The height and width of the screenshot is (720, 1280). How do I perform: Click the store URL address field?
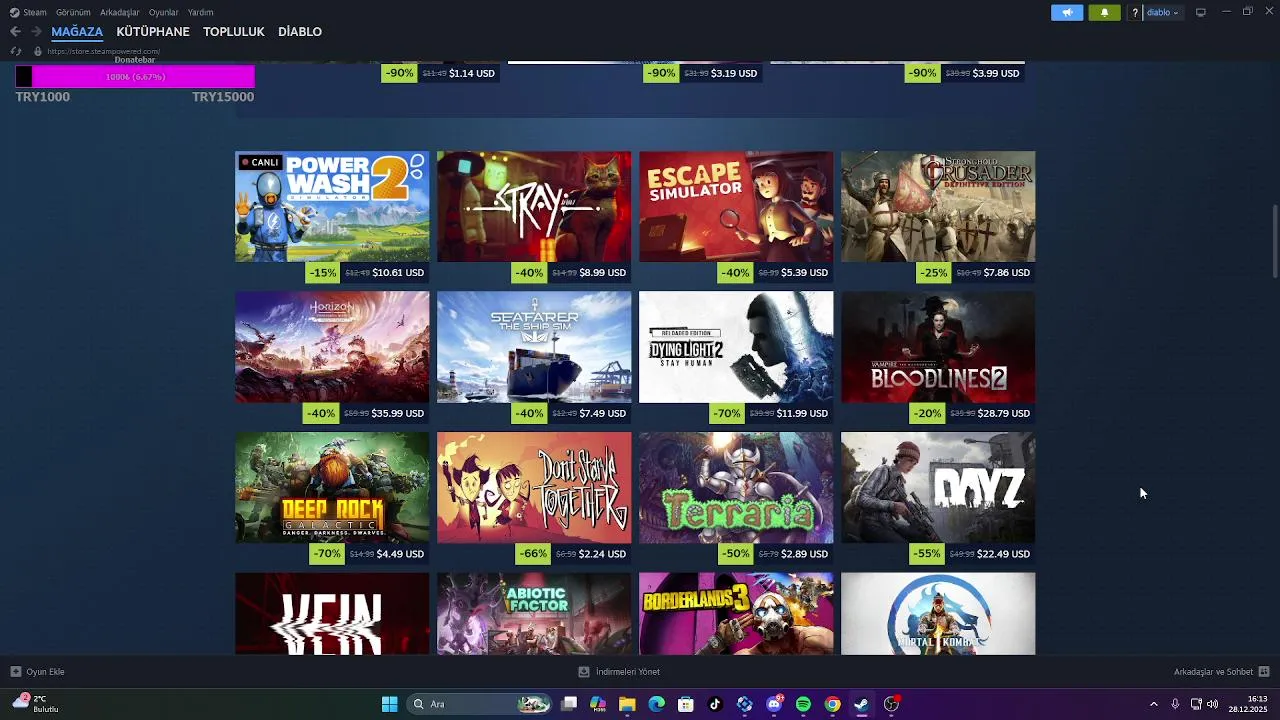[x=103, y=51]
